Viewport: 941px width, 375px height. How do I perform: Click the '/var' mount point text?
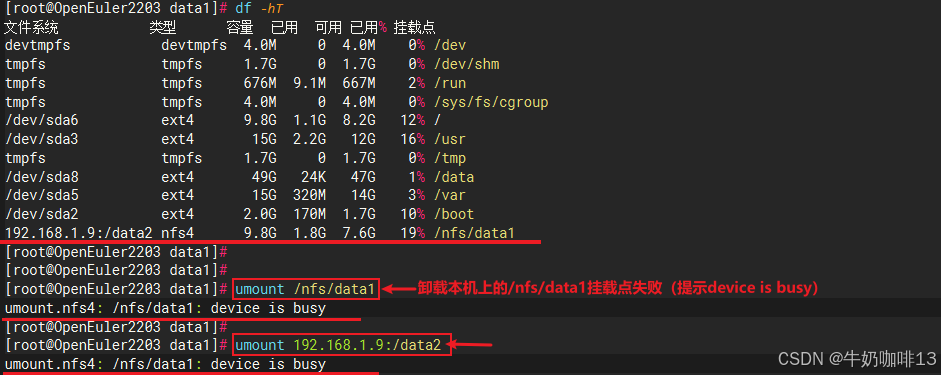pos(449,196)
